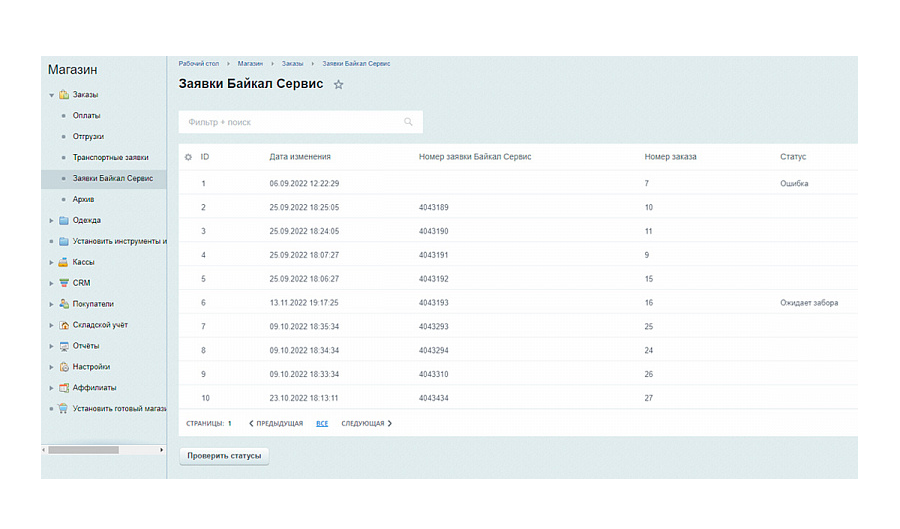Click the Одежда folder icon
900x529 pixels.
[64, 220]
